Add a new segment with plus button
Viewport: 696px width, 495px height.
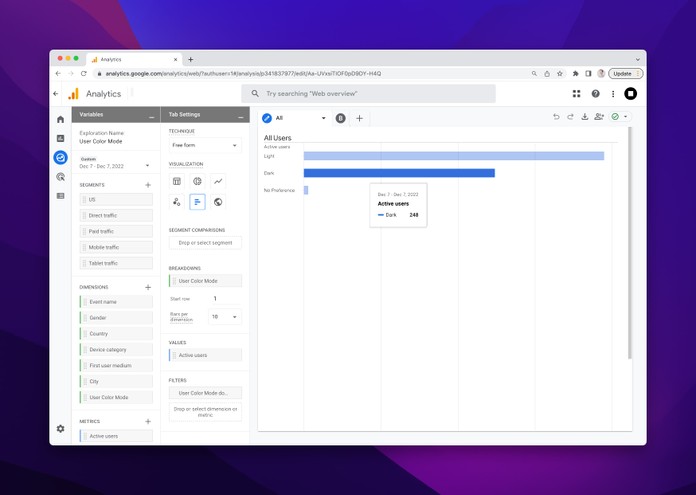coord(148,185)
